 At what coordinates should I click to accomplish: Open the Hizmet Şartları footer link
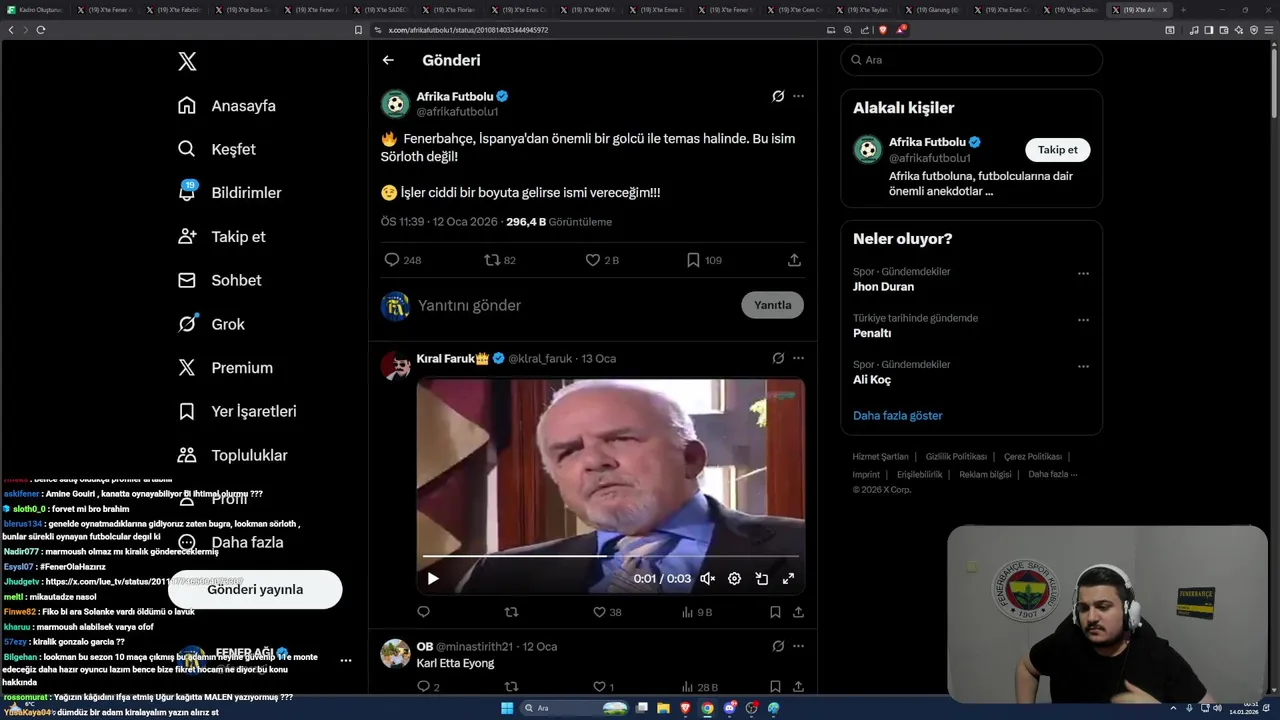point(881,456)
